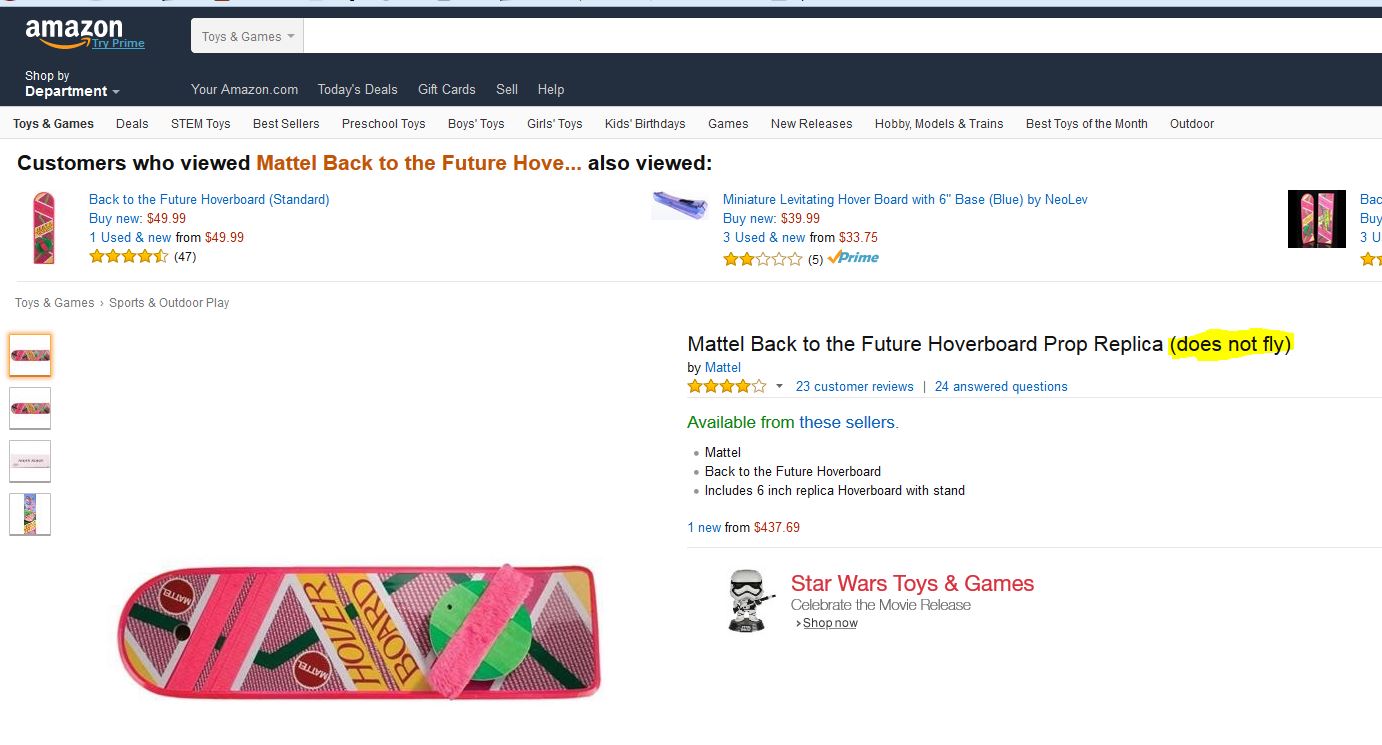Click the star rating under Mattel title
Image resolution: width=1382 pixels, height=745 pixels.
pyautogui.click(x=727, y=387)
